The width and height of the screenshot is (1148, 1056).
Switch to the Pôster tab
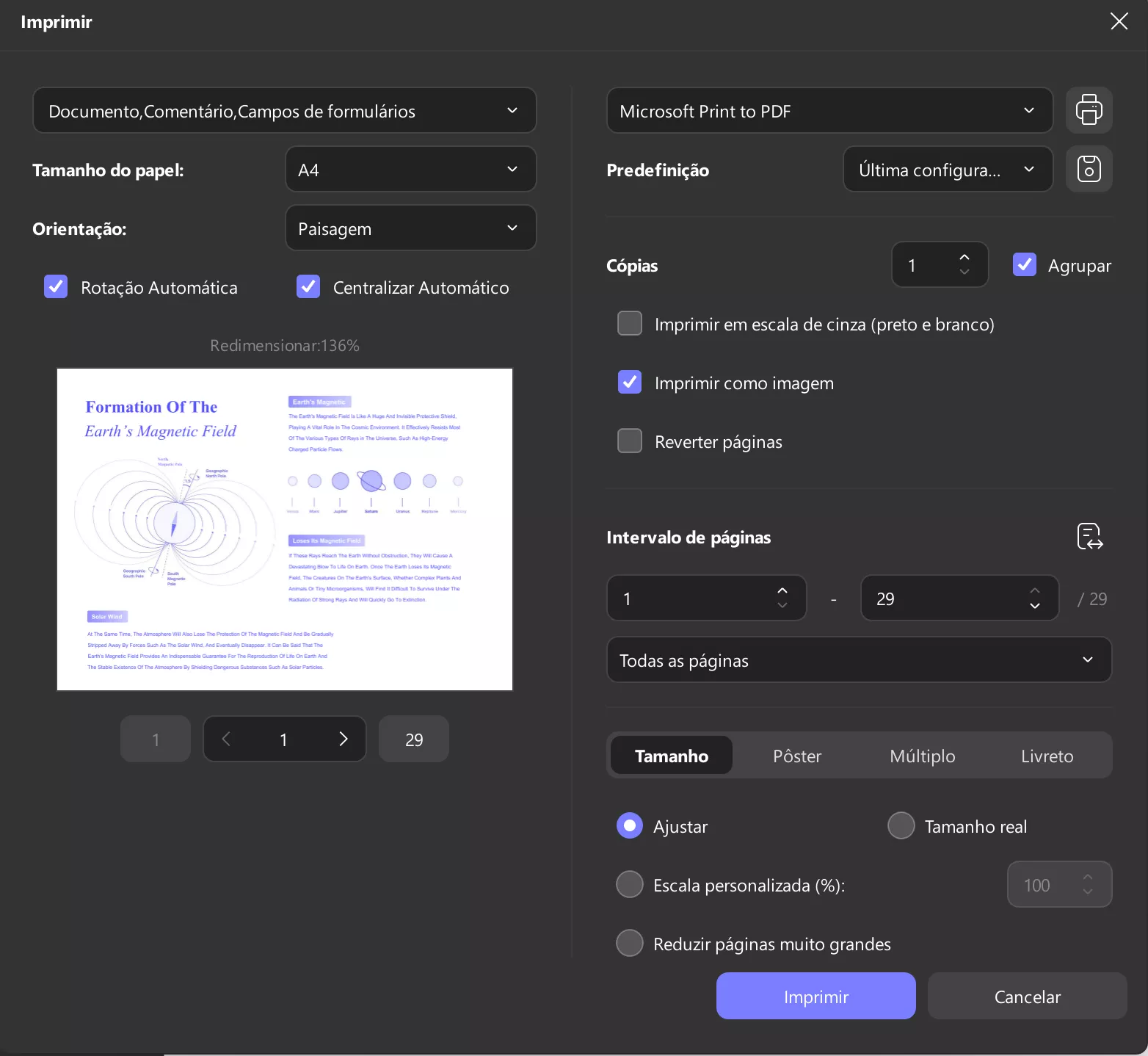(797, 755)
